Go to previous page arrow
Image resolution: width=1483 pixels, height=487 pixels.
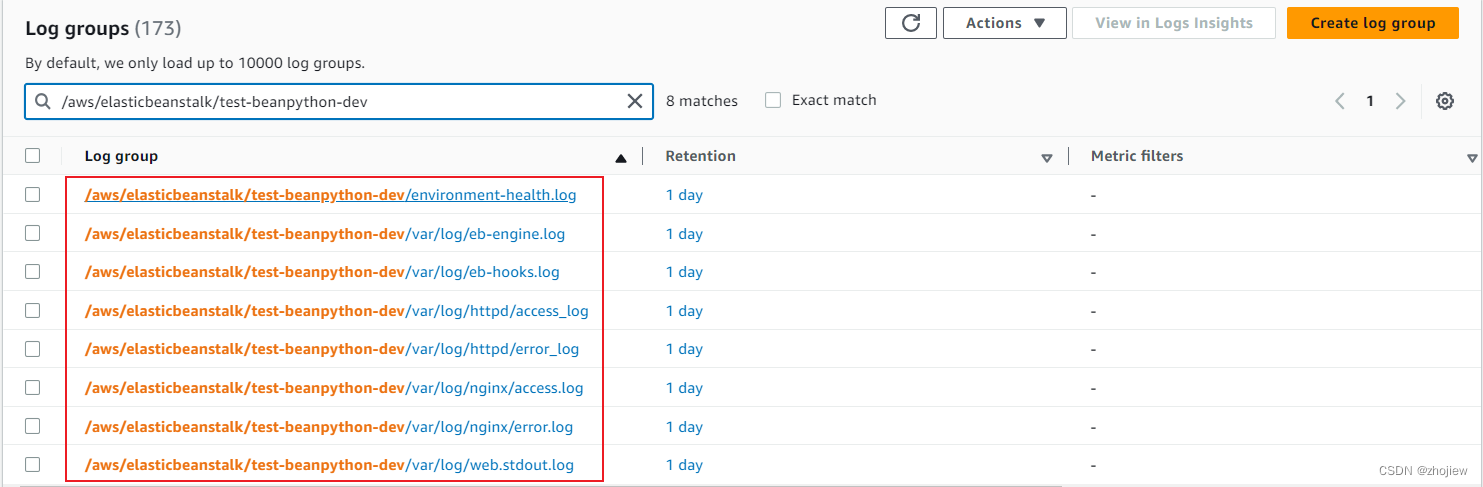pos(1340,101)
